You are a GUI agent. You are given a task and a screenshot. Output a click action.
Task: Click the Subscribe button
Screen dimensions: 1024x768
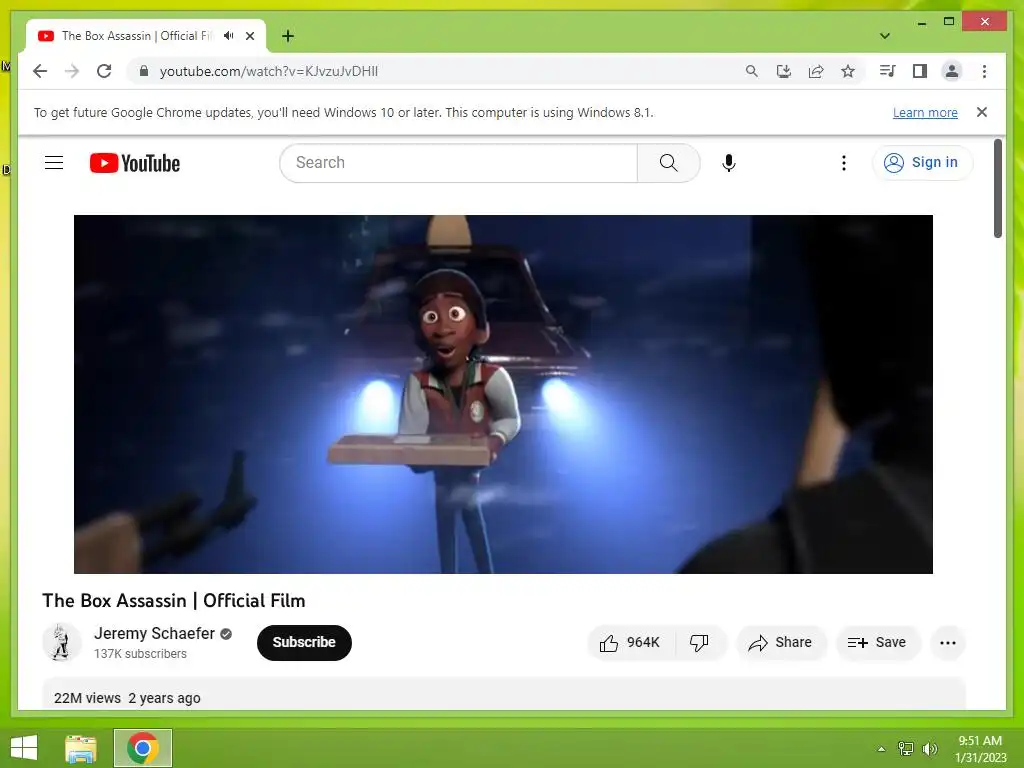[x=304, y=643]
